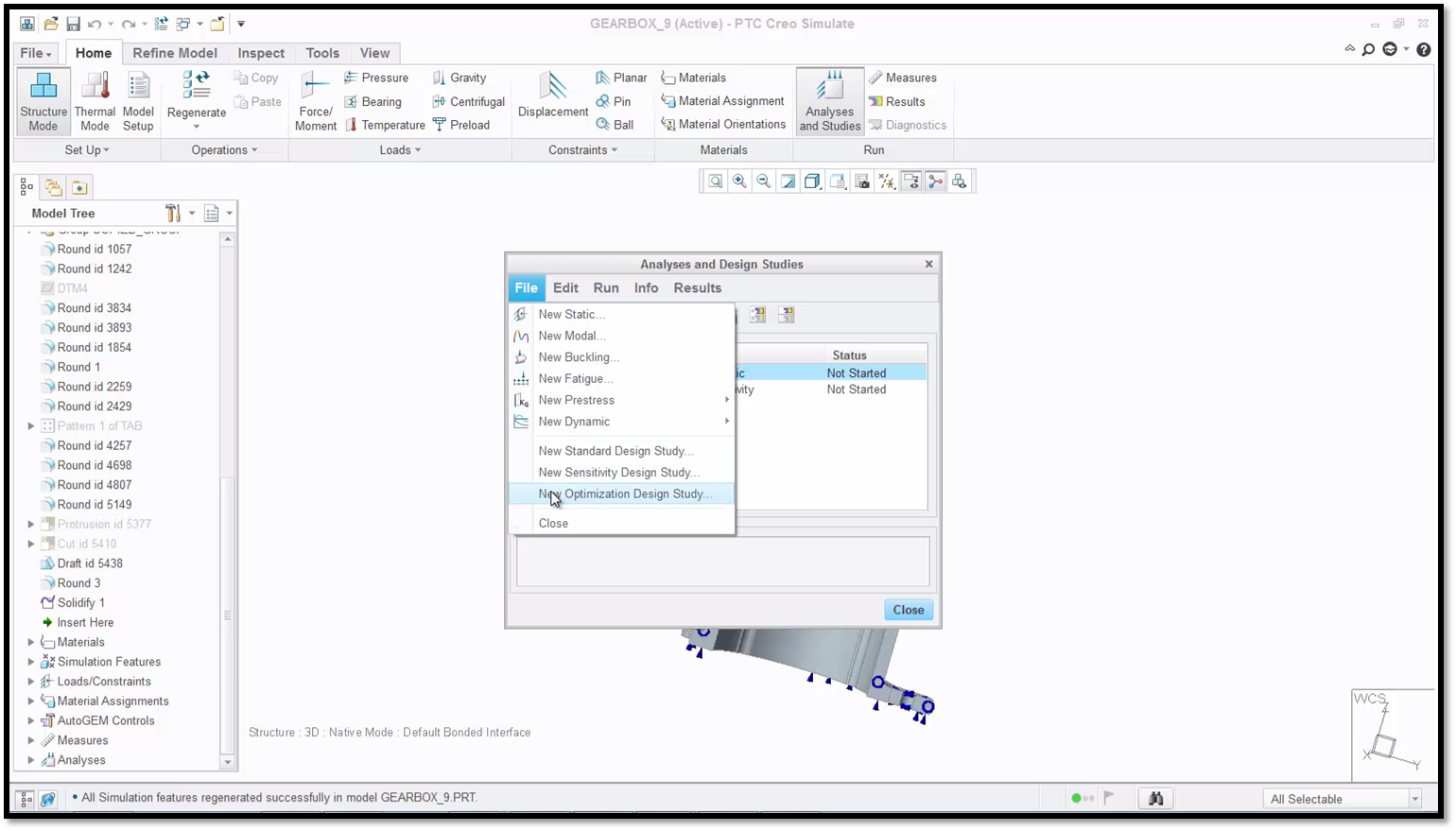The image size is (1456, 831).
Task: Click the Zoom Out magnifier icon
Action: (763, 182)
